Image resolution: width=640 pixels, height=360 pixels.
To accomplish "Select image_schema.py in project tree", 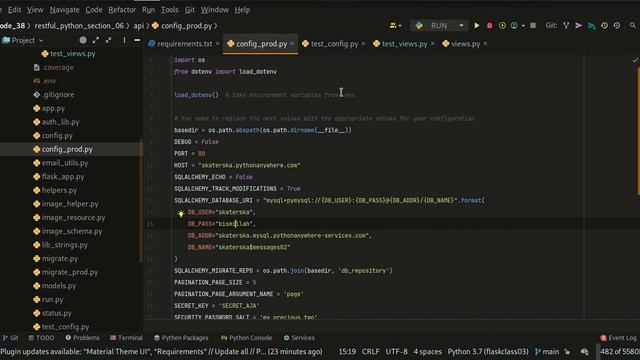I will 72,231.
